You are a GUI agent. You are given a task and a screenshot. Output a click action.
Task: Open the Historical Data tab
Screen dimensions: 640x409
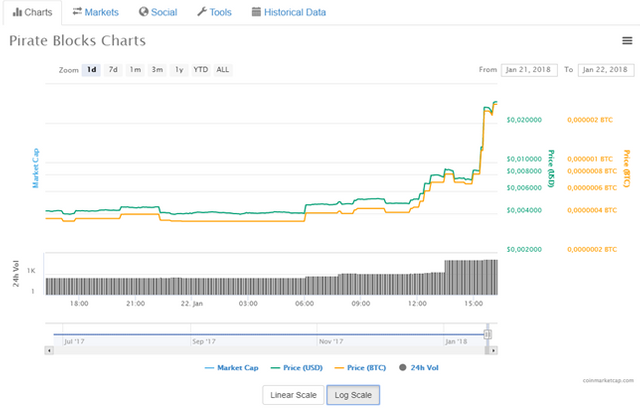tap(289, 12)
